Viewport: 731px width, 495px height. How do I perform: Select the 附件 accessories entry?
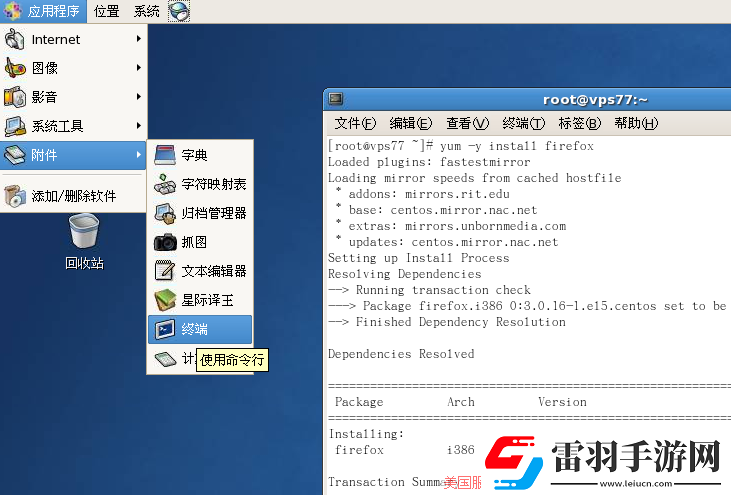(74, 155)
